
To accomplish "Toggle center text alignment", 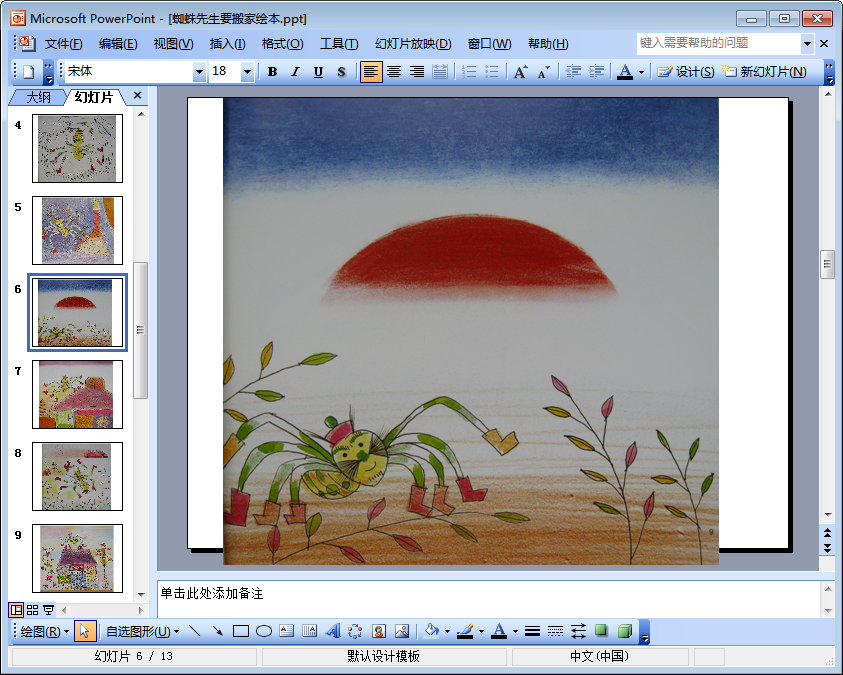I will [394, 71].
